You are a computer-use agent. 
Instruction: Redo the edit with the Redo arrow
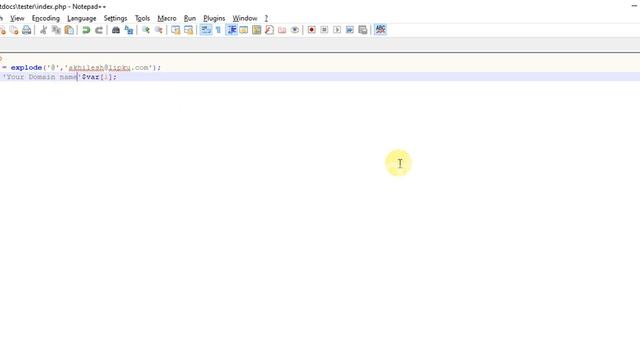tap(99, 30)
